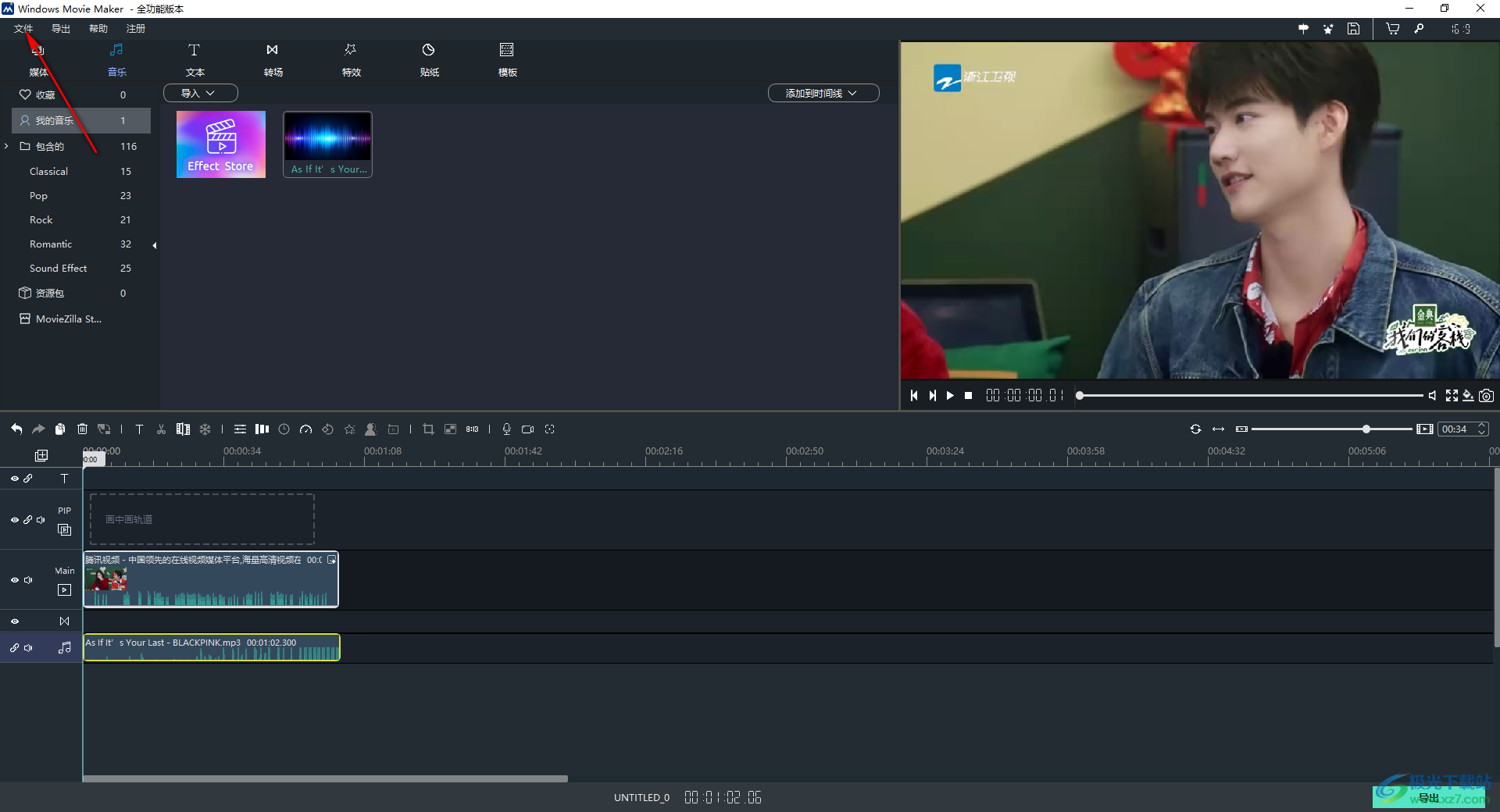Mute the Main track audio
The image size is (1500, 812).
(x=28, y=580)
